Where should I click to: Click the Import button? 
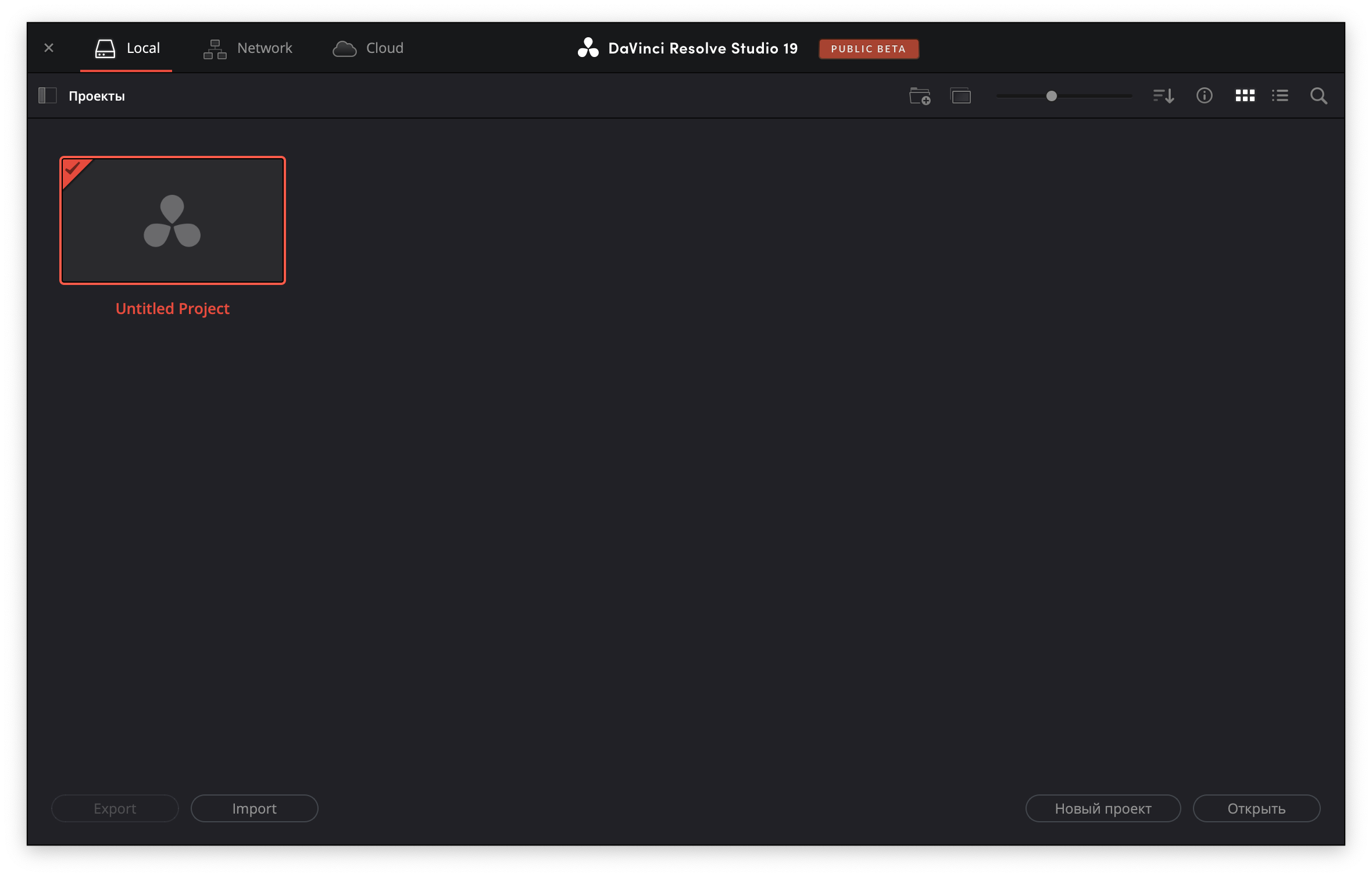pos(254,808)
